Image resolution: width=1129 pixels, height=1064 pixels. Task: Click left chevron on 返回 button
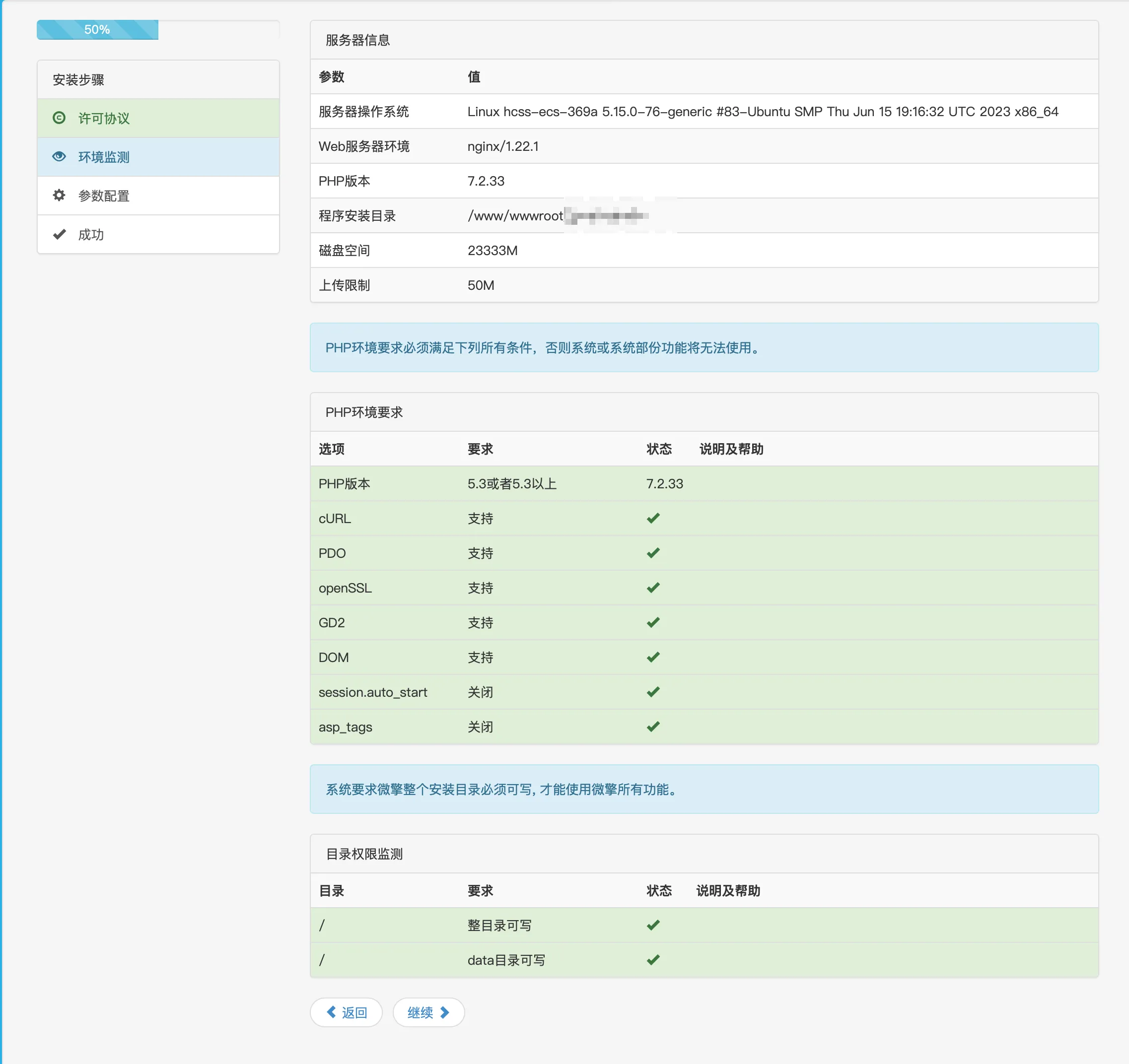point(332,1012)
